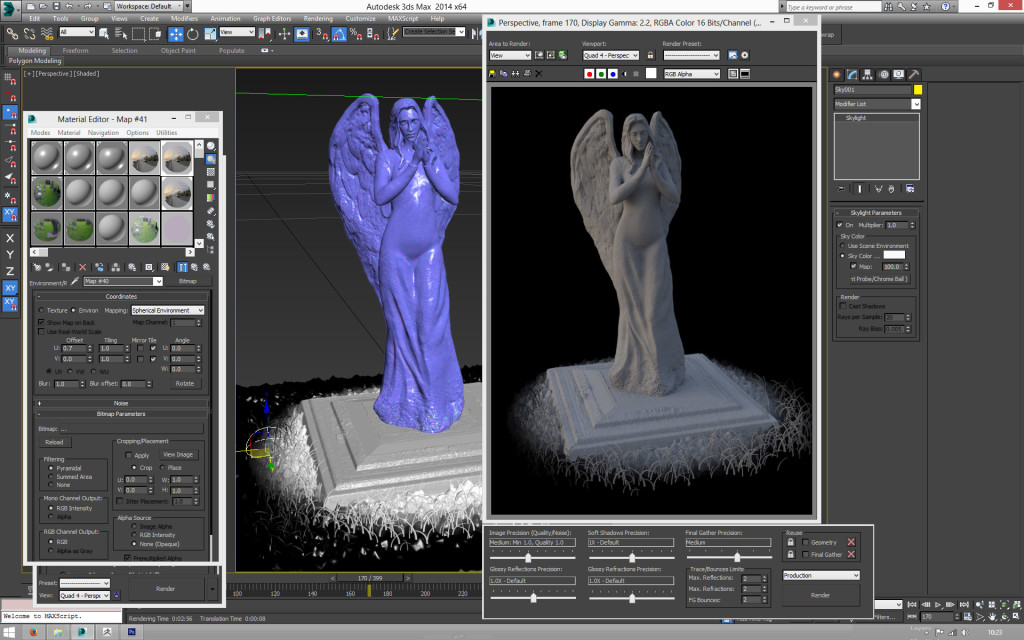Click the Play Animation button
The height and width of the screenshot is (640, 1024).
pos(938,605)
